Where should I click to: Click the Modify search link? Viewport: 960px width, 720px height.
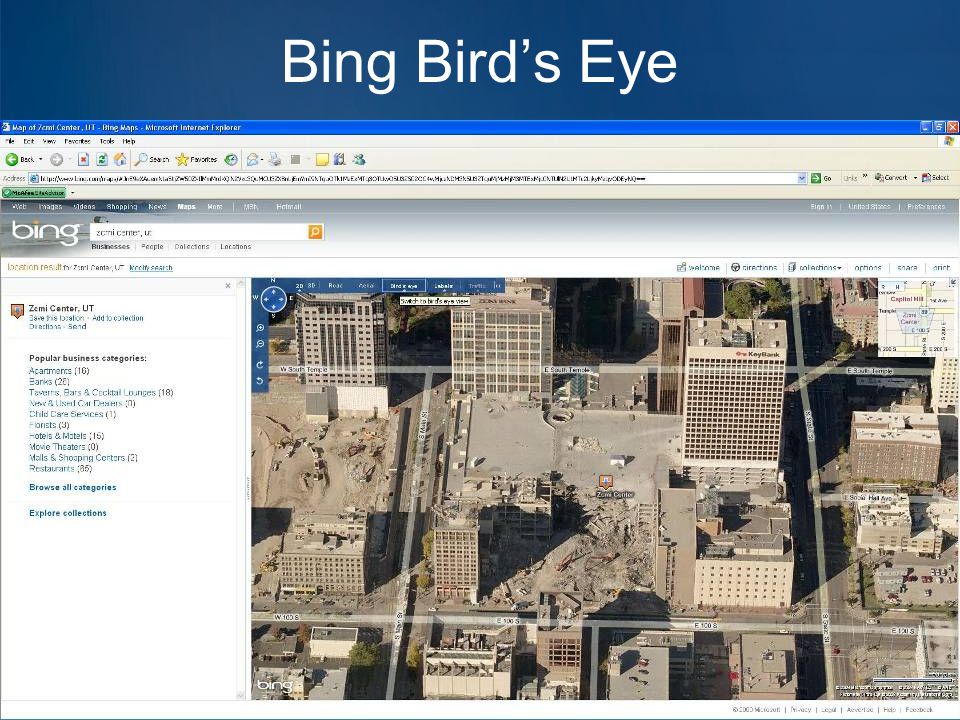[x=151, y=268]
